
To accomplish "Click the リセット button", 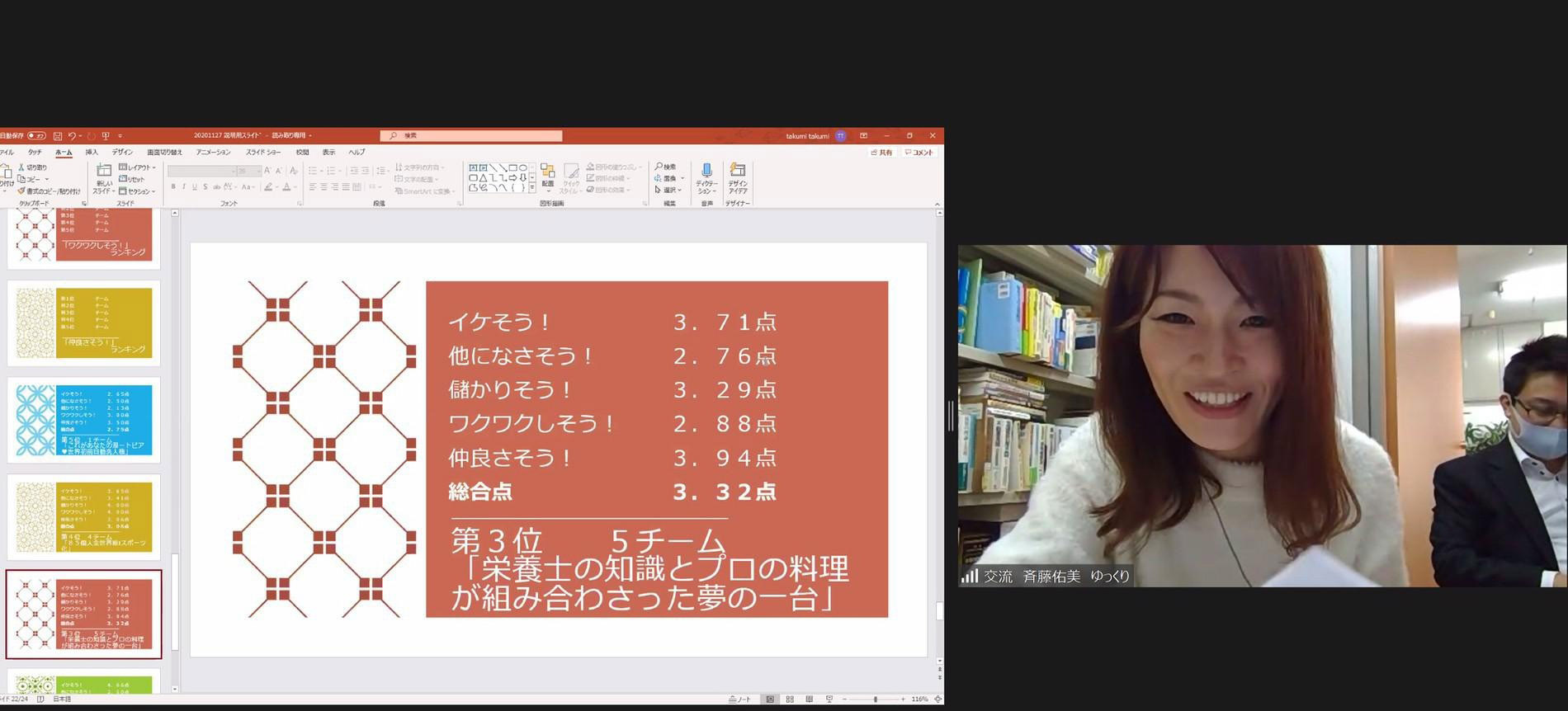I will click(x=132, y=179).
